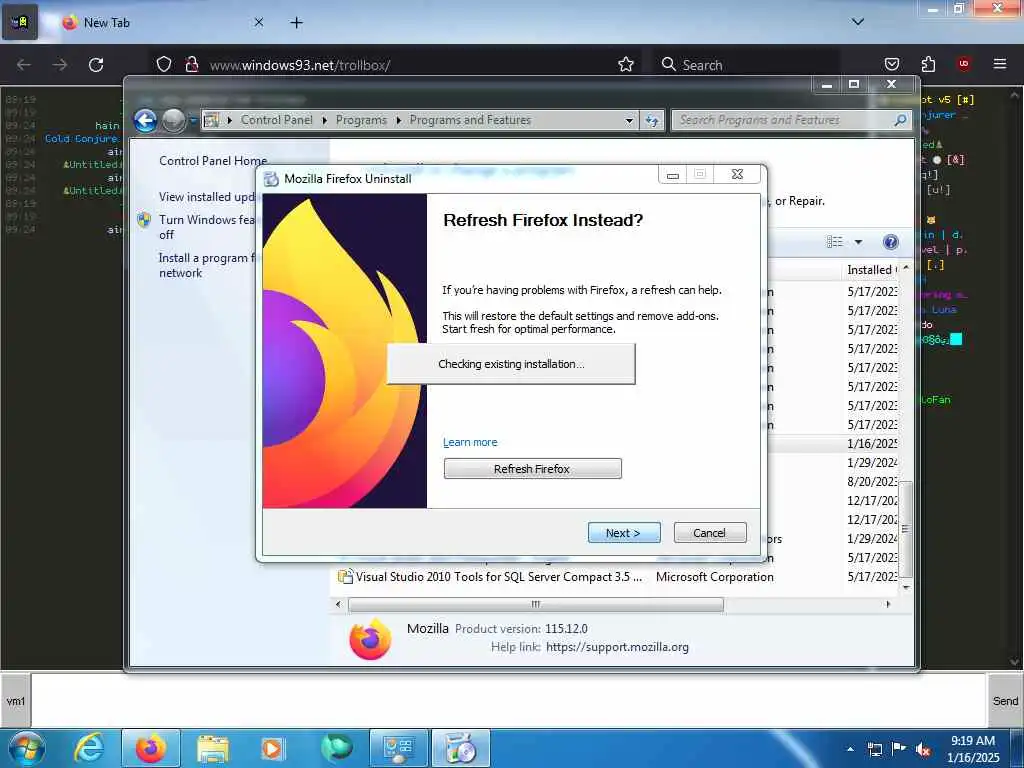Click the Refresh Firefox button
Screen dimensions: 1024x768
click(532, 469)
